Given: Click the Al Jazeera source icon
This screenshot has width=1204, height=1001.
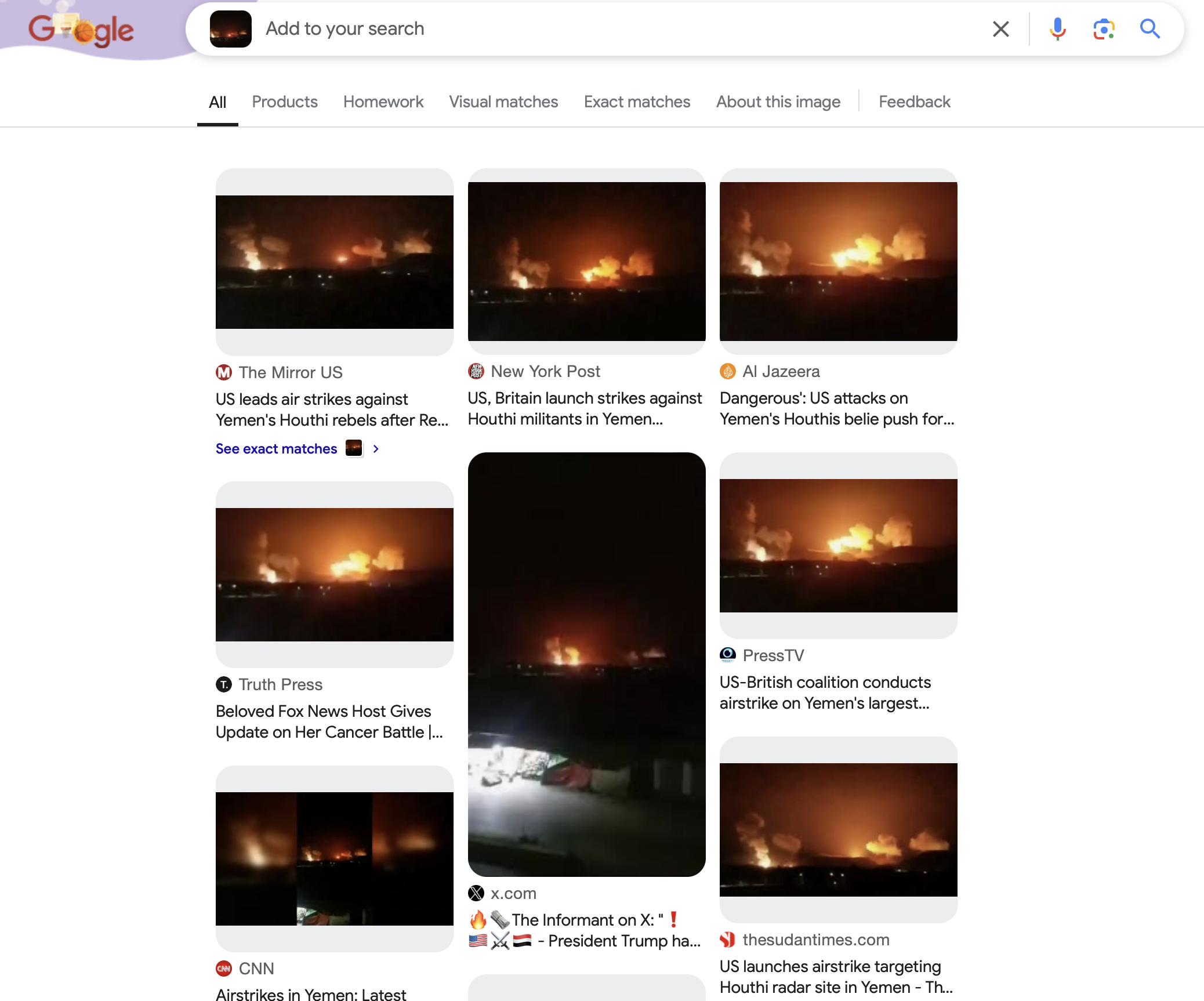Looking at the screenshot, I should pyautogui.click(x=728, y=371).
